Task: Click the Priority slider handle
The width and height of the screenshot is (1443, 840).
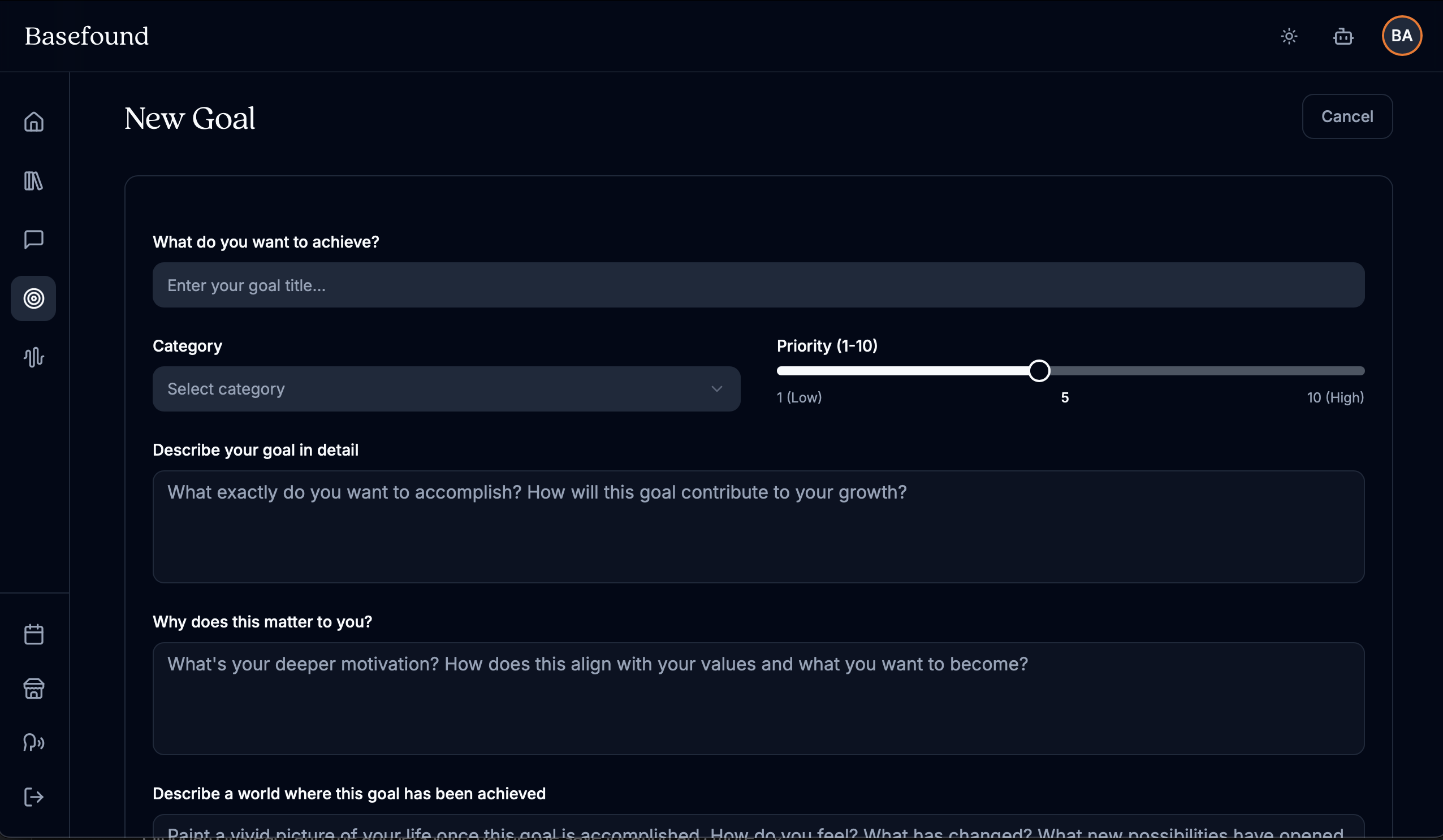Action: point(1039,371)
